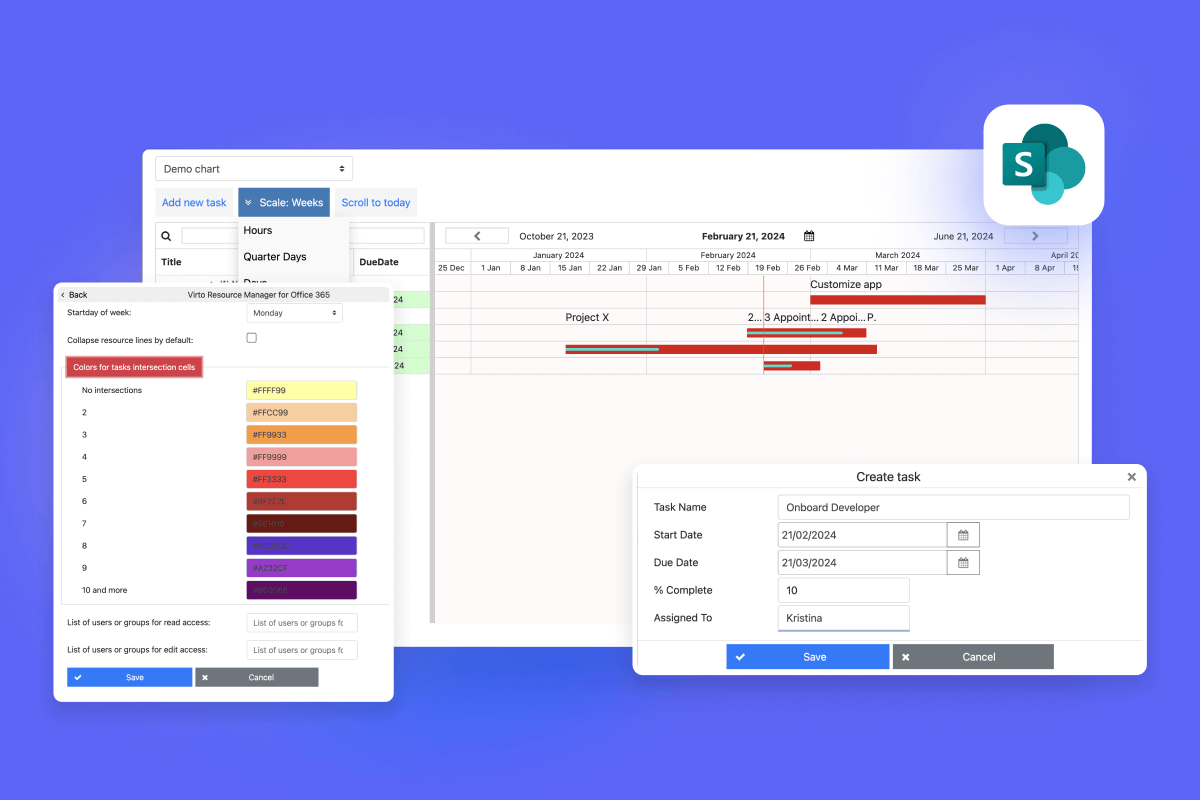Screen dimensions: 1200x800
Task: Click the search magnifier icon
Action: (x=166, y=237)
